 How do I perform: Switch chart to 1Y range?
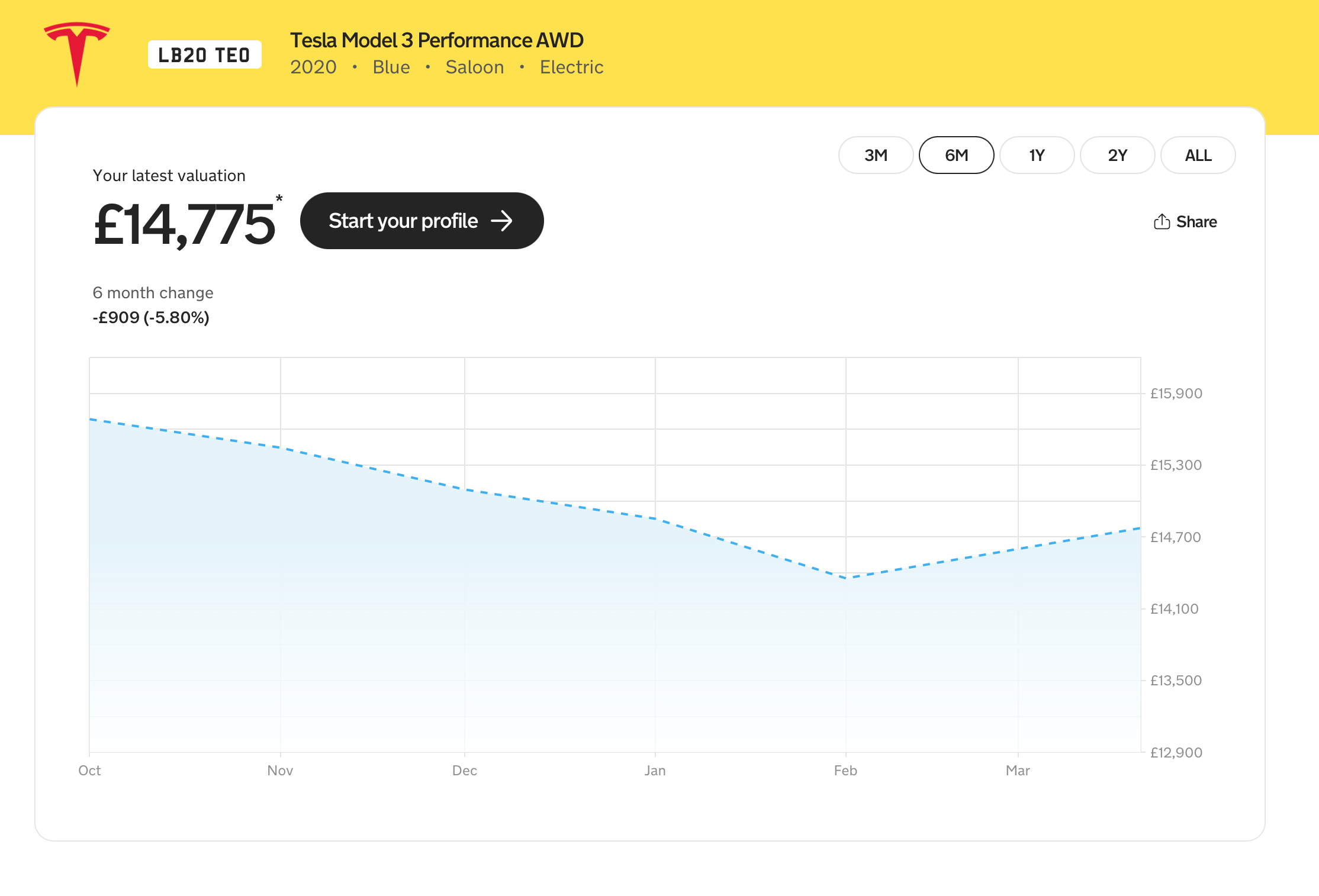tap(1037, 155)
